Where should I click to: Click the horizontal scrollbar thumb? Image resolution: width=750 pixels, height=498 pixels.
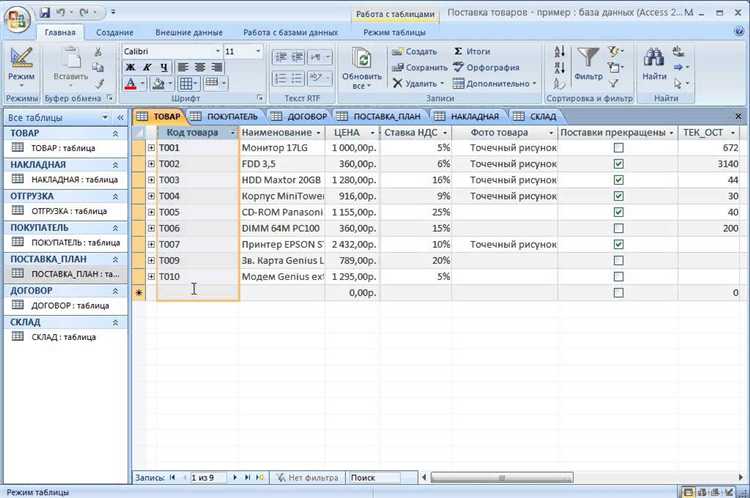pos(502,477)
